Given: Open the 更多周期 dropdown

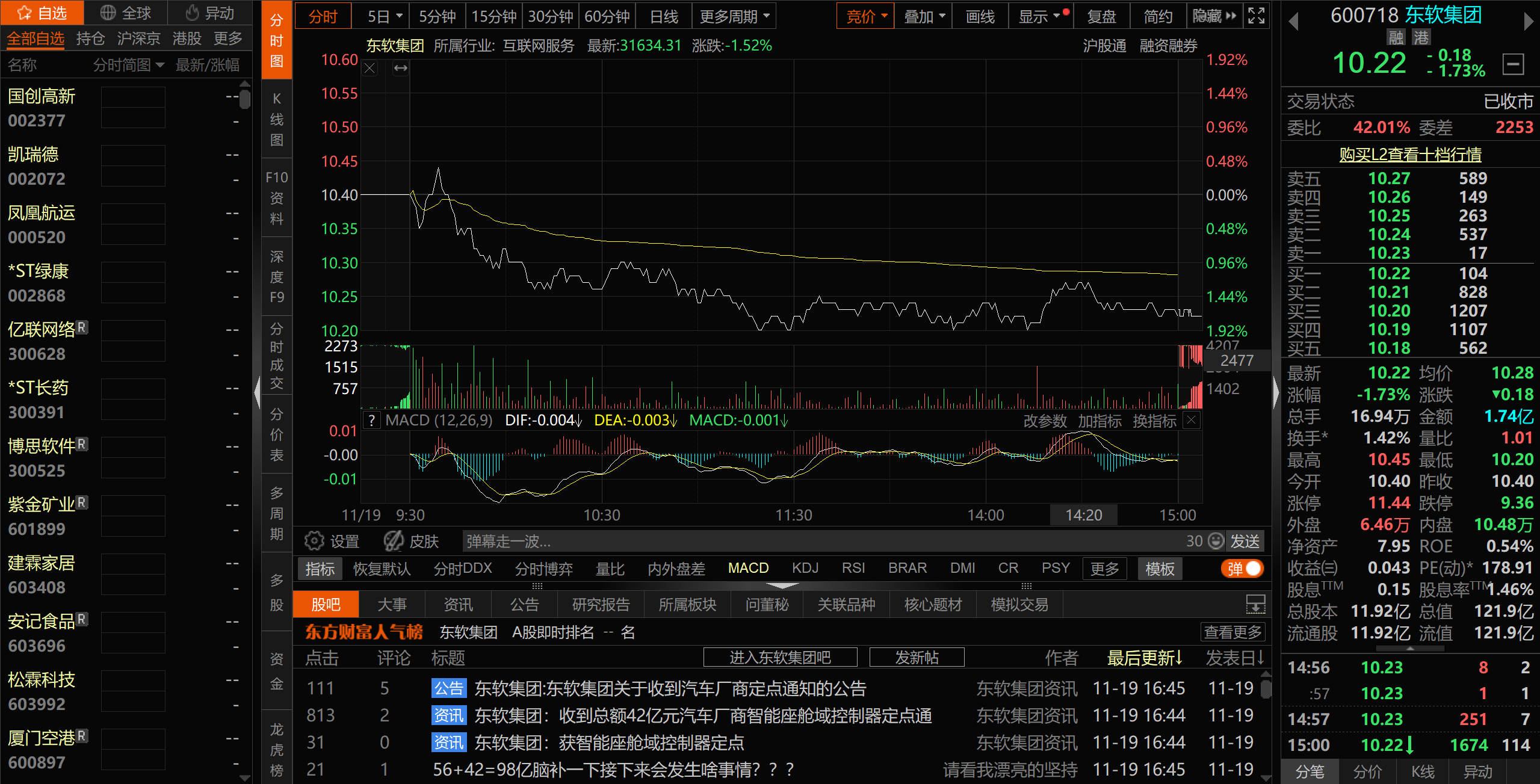Looking at the screenshot, I should [734, 16].
